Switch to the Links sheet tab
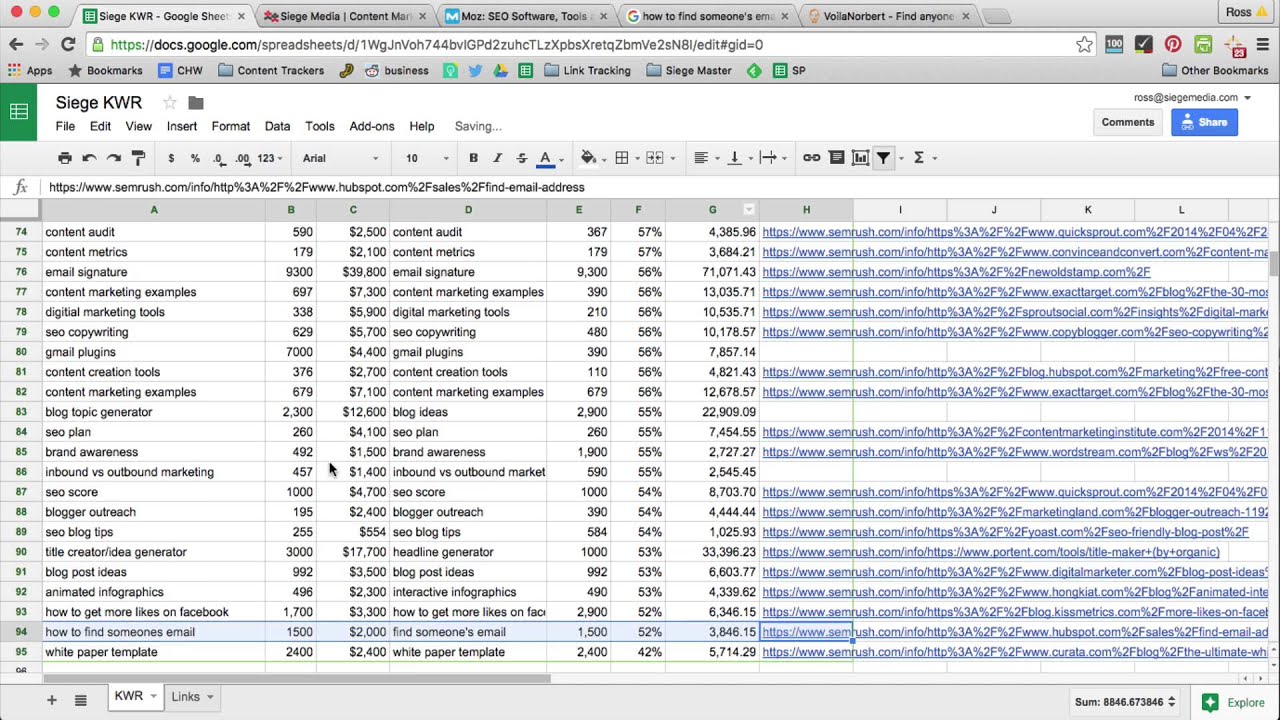1280x720 pixels. click(191, 697)
